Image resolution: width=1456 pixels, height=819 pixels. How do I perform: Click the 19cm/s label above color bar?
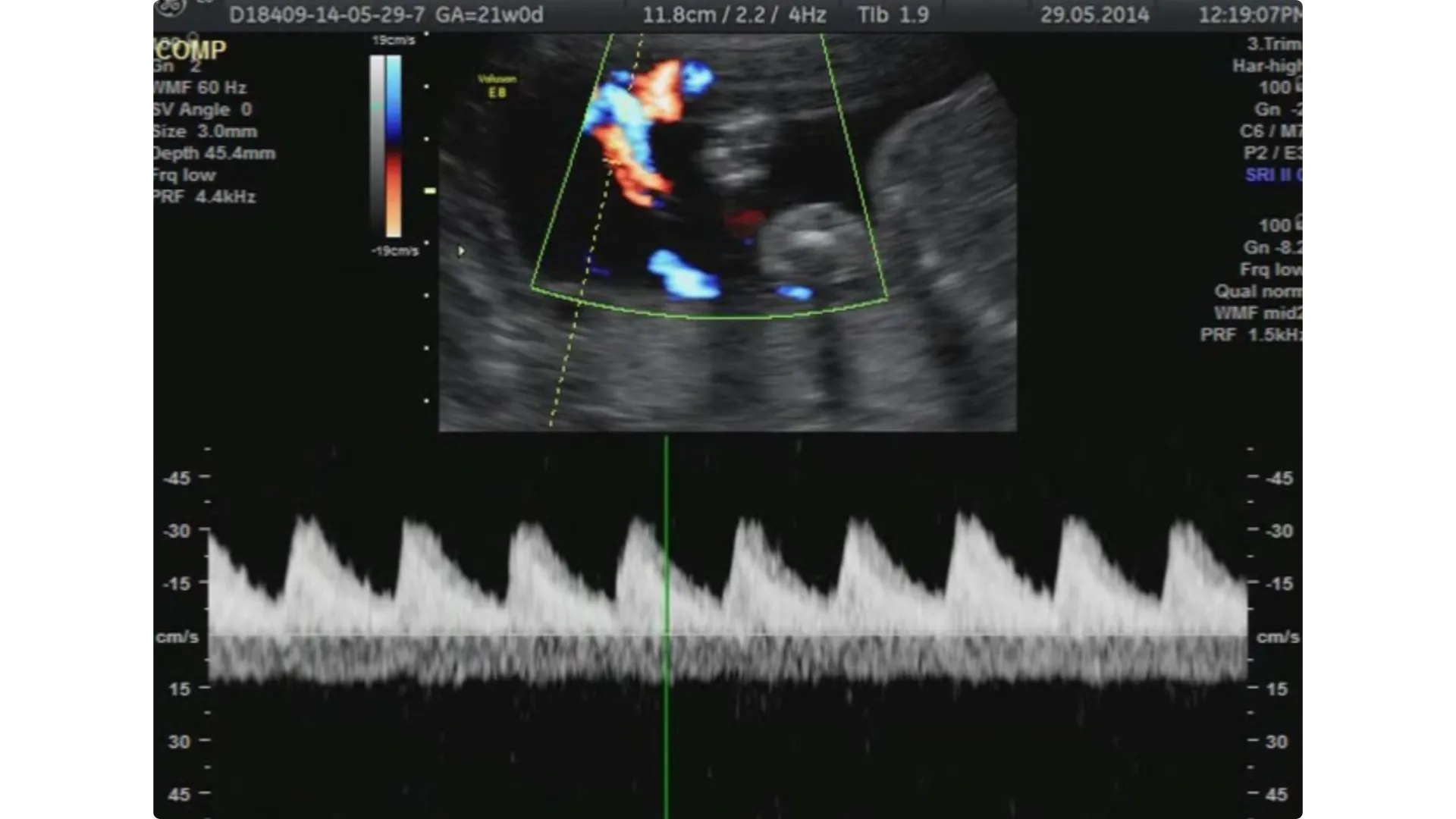click(394, 40)
